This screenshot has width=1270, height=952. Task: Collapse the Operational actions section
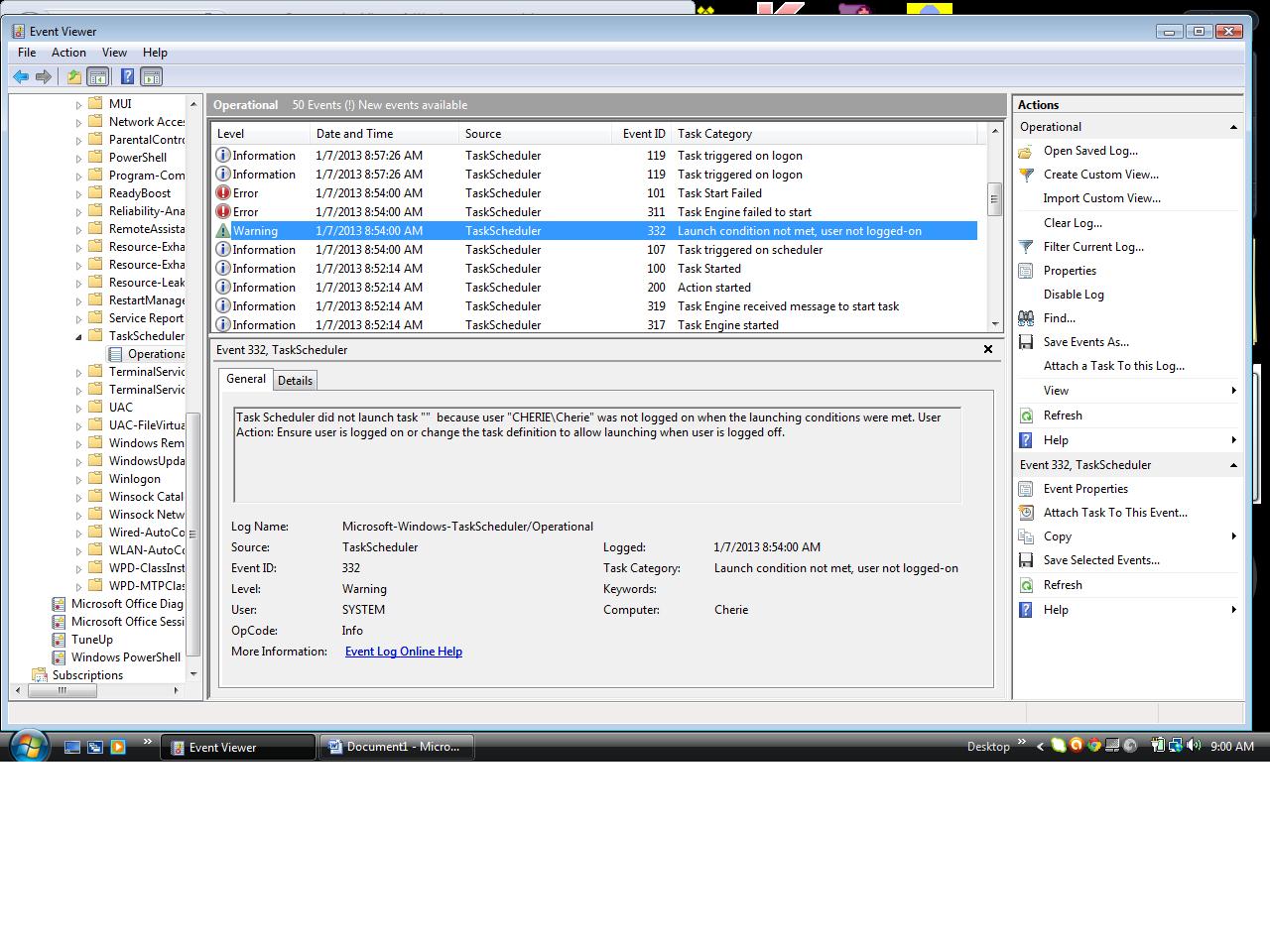point(1233,127)
